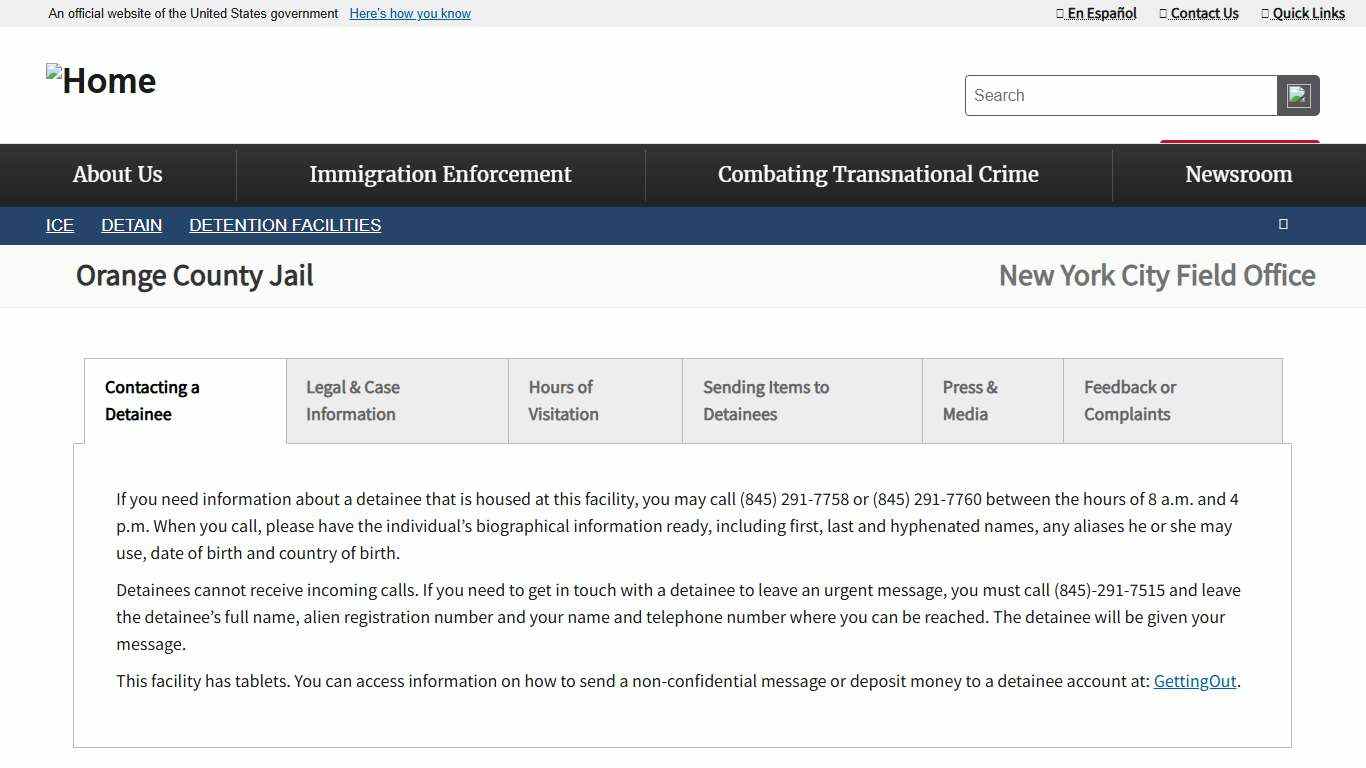The height and width of the screenshot is (768, 1366).
Task: Open the Combating Transnational Crime menu
Action: [878, 174]
